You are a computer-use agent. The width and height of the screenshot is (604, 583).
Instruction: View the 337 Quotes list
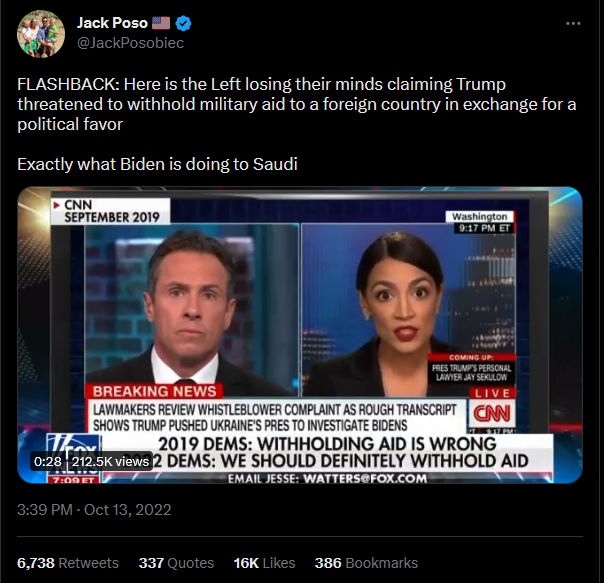click(x=176, y=563)
